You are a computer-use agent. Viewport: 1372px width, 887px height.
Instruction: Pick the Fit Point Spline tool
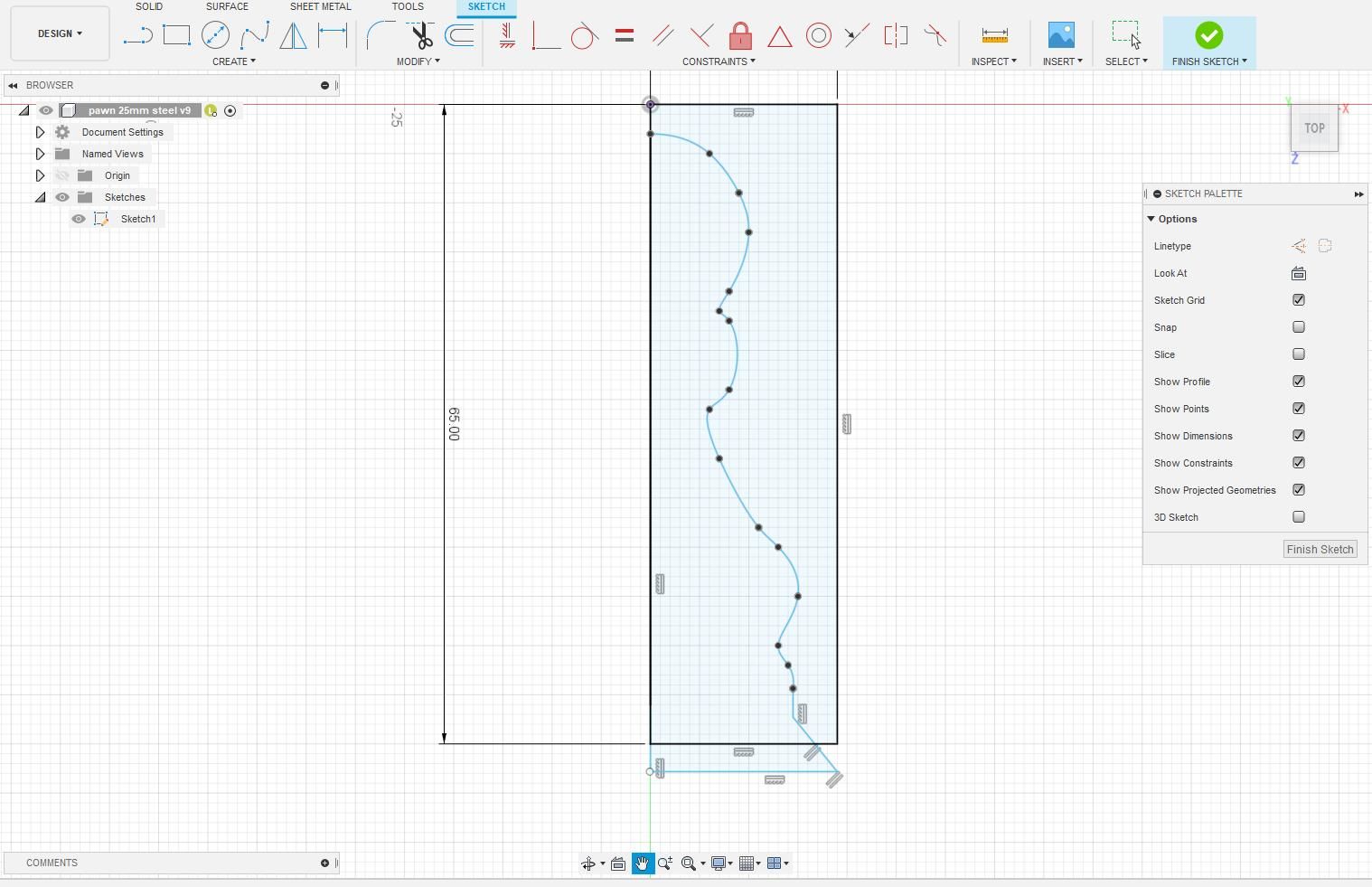pyautogui.click(x=256, y=35)
